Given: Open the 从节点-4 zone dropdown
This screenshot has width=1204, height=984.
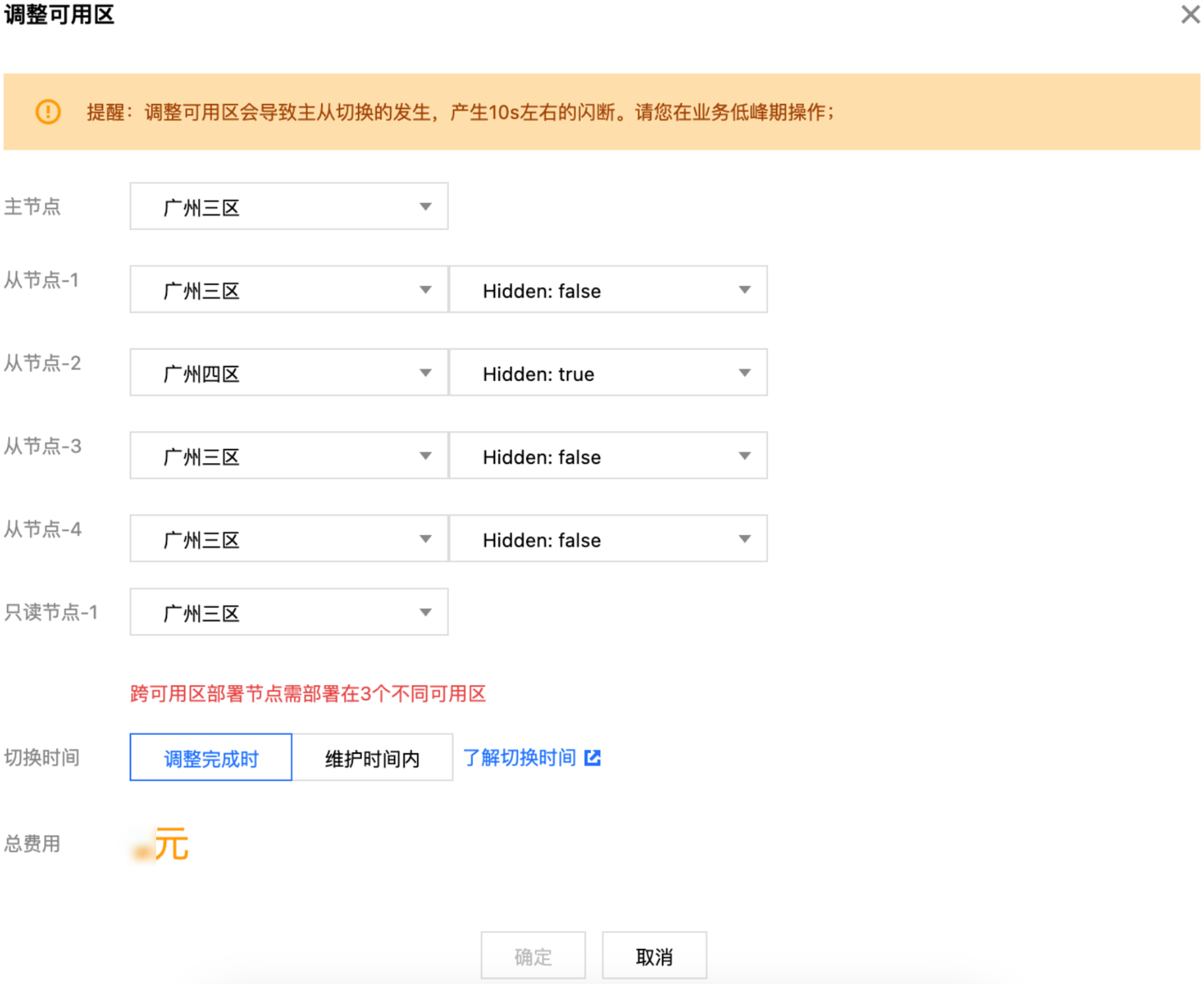Looking at the screenshot, I should [x=289, y=539].
